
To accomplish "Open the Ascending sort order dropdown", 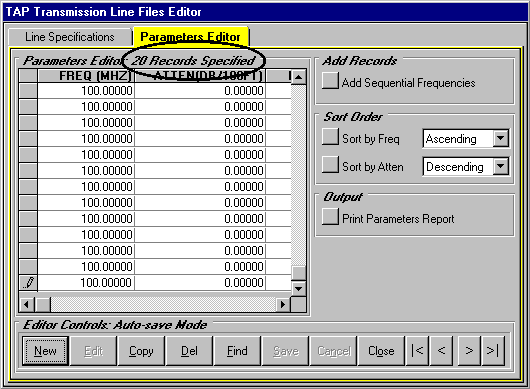I will click(501, 139).
